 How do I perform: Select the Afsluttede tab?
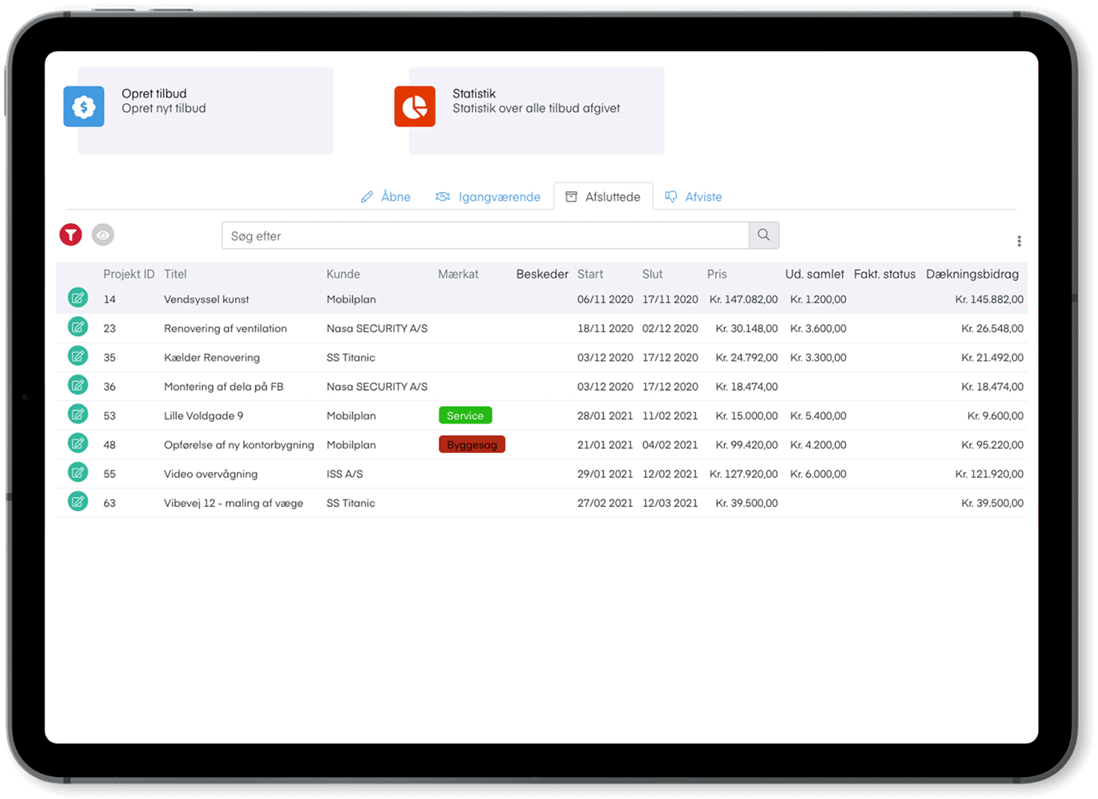603,197
